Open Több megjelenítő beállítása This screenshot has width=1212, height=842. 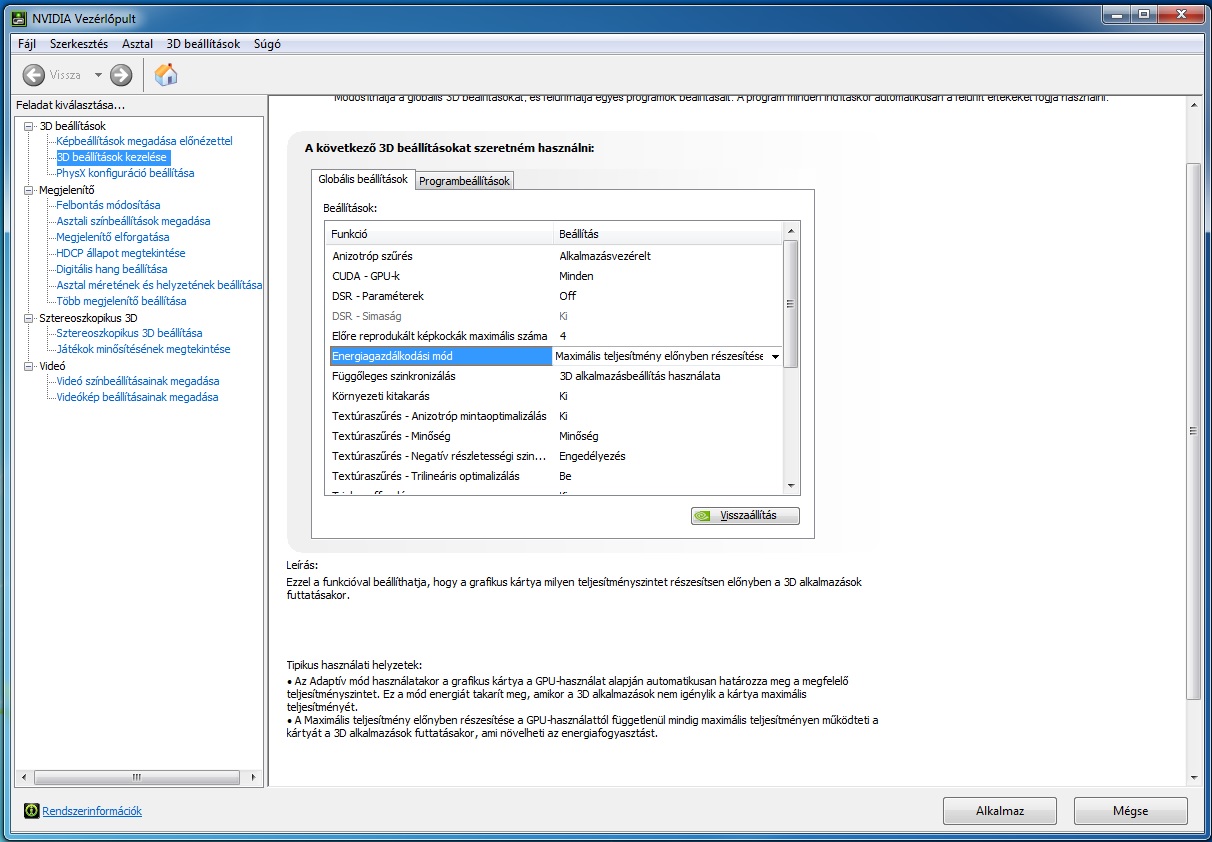click(121, 301)
